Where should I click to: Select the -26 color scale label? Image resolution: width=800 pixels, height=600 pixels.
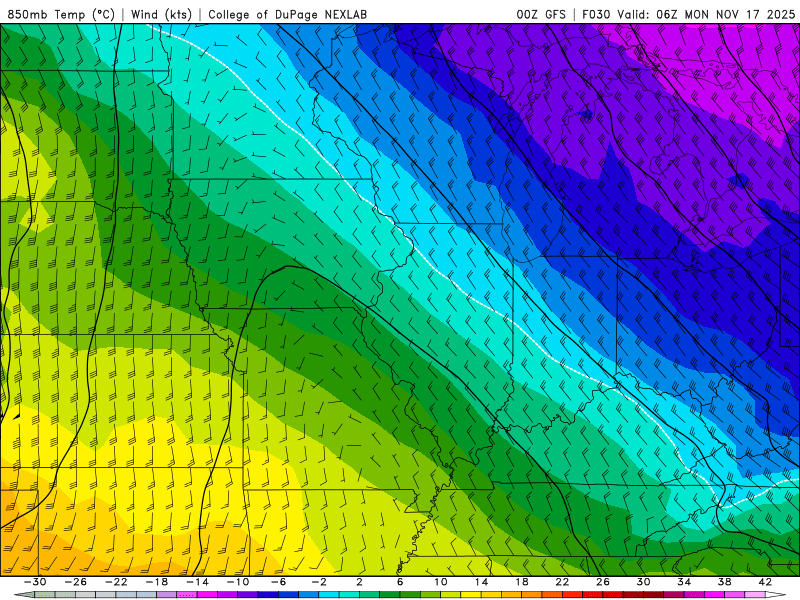click(x=76, y=582)
